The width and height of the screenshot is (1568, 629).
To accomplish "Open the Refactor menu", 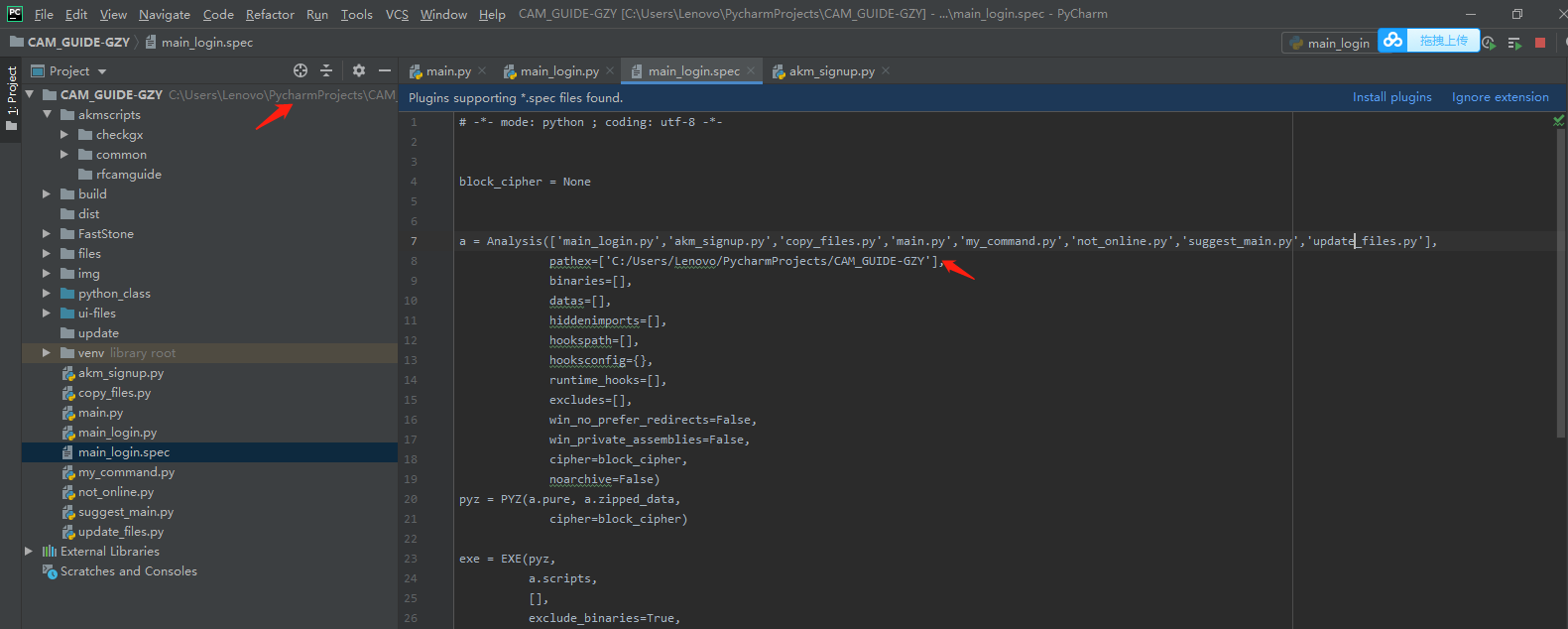I will coord(270,14).
